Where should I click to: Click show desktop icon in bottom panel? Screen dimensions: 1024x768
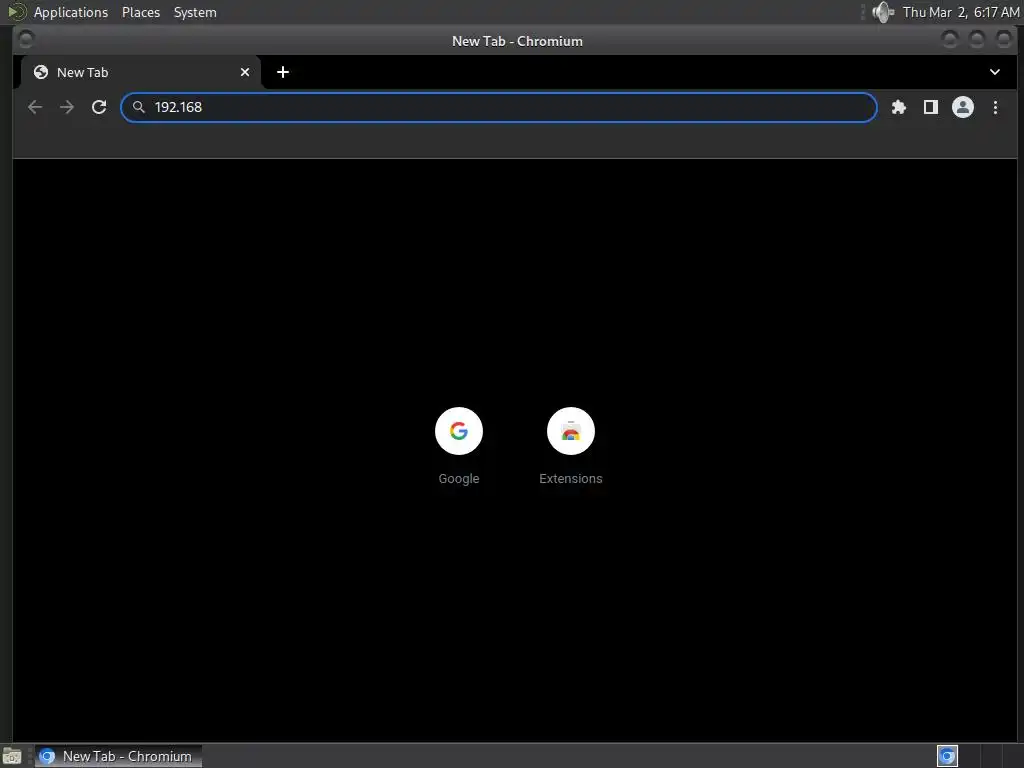pyautogui.click(x=12, y=756)
